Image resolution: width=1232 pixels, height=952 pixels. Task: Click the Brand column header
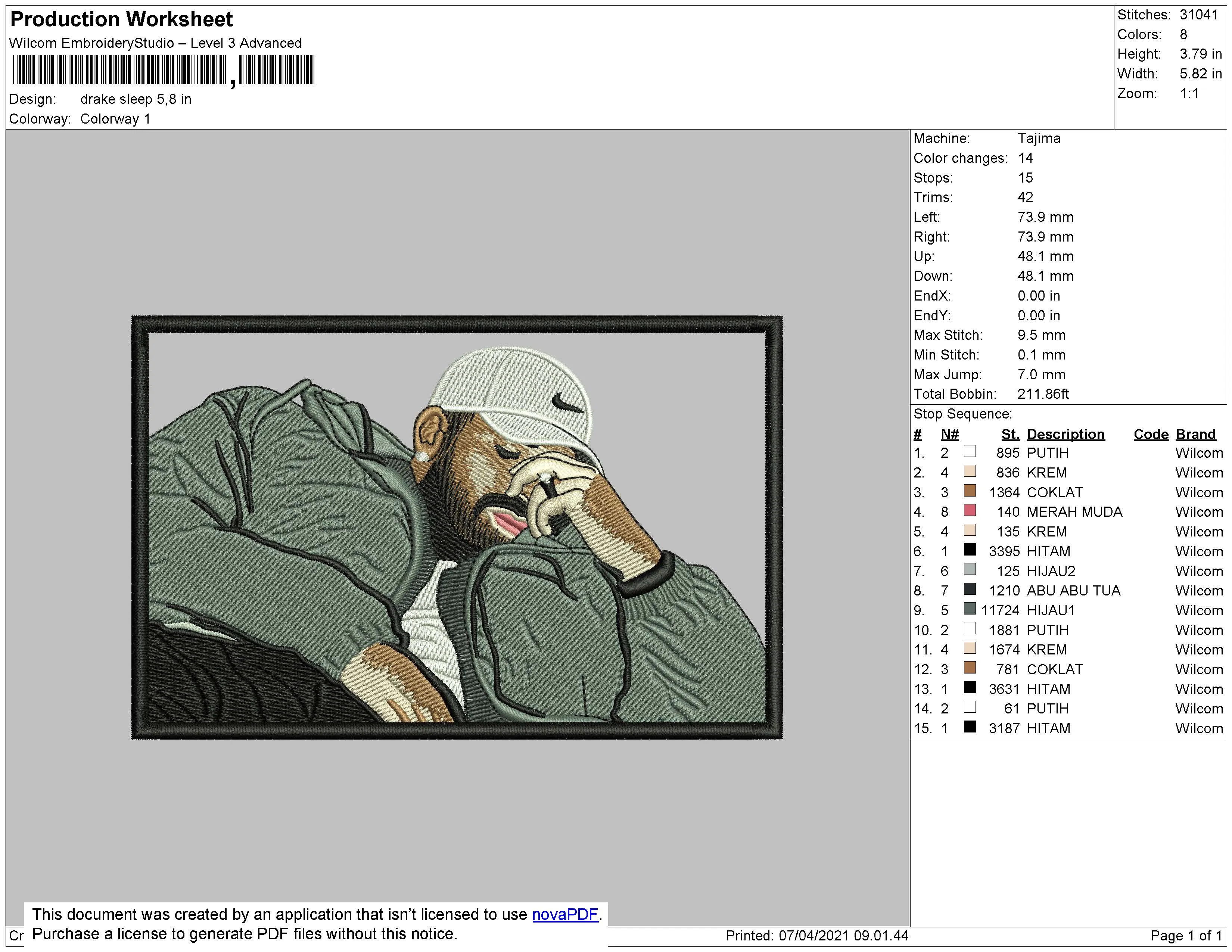tap(1195, 434)
